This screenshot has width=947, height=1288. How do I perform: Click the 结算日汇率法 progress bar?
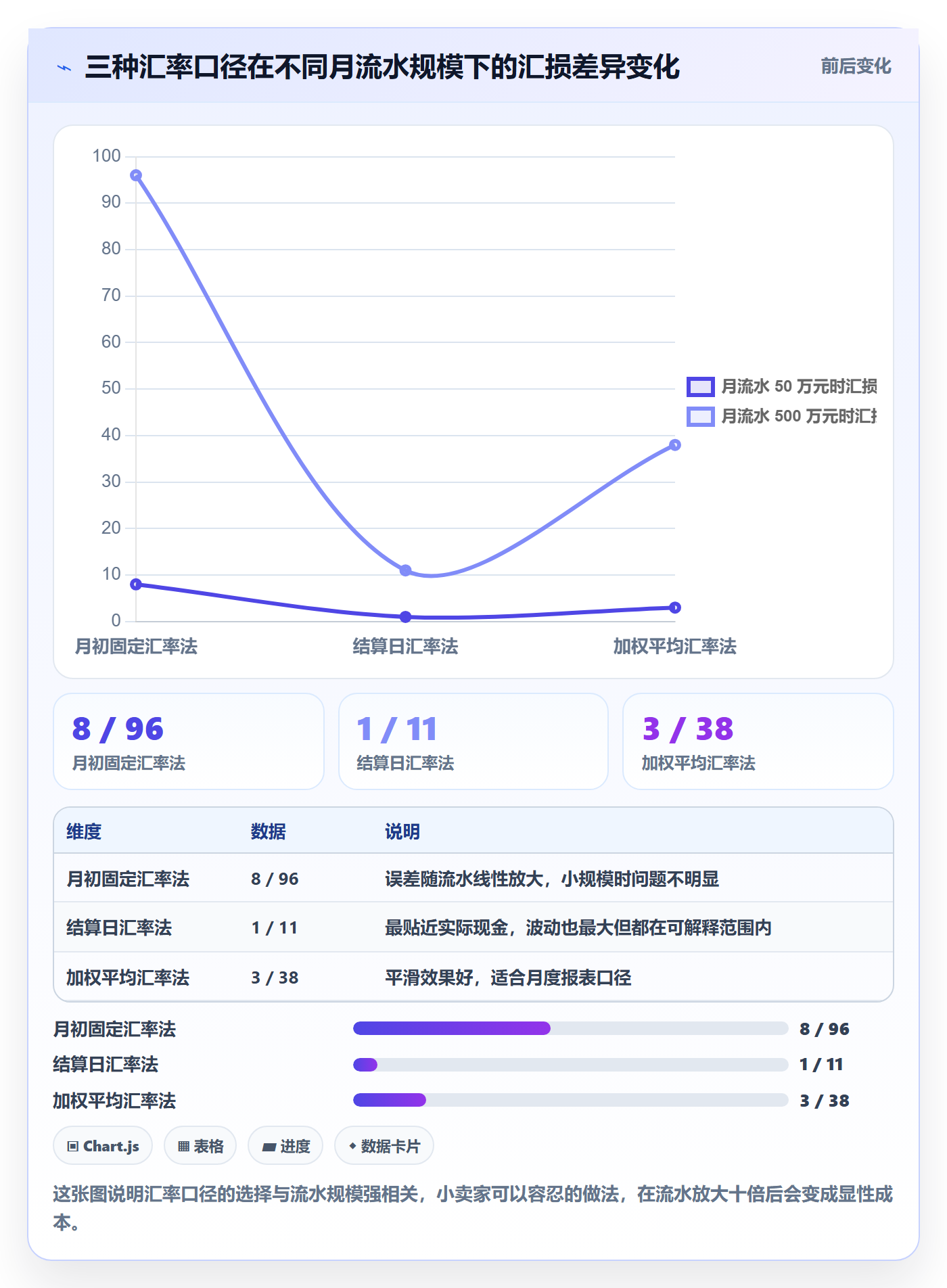pos(571,1065)
